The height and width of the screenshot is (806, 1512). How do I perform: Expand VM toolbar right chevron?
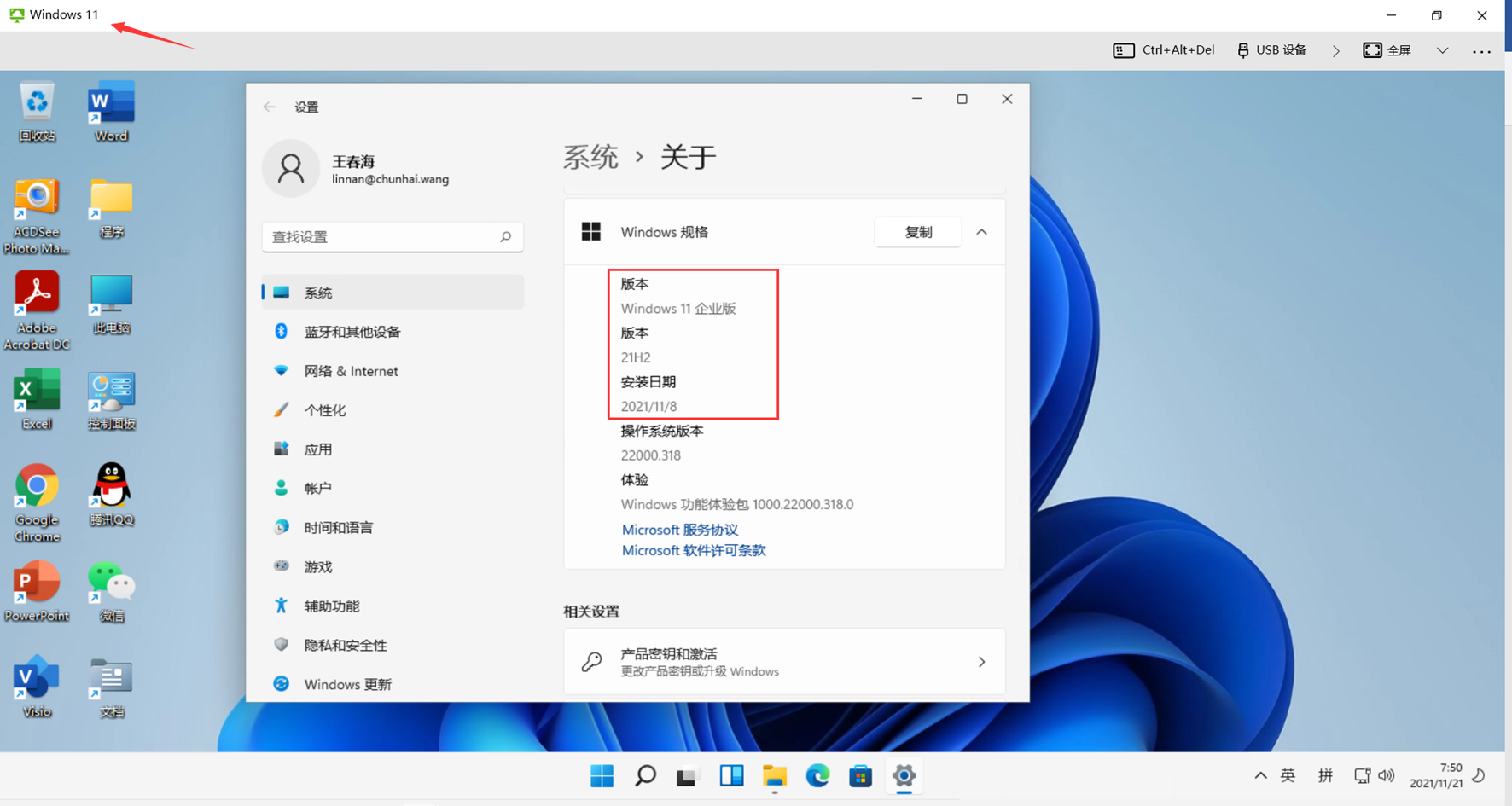pos(1336,51)
